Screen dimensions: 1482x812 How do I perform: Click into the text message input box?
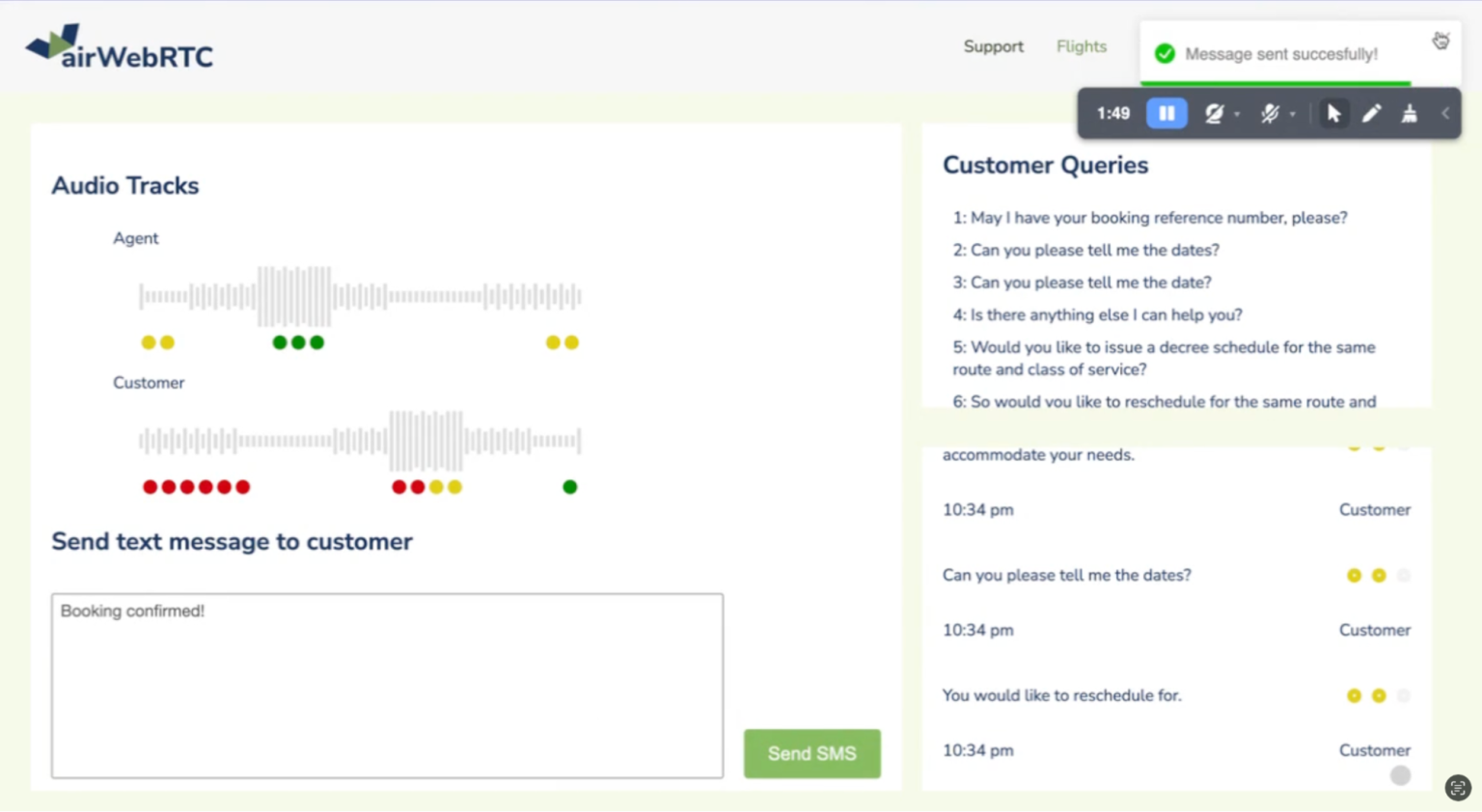point(387,685)
